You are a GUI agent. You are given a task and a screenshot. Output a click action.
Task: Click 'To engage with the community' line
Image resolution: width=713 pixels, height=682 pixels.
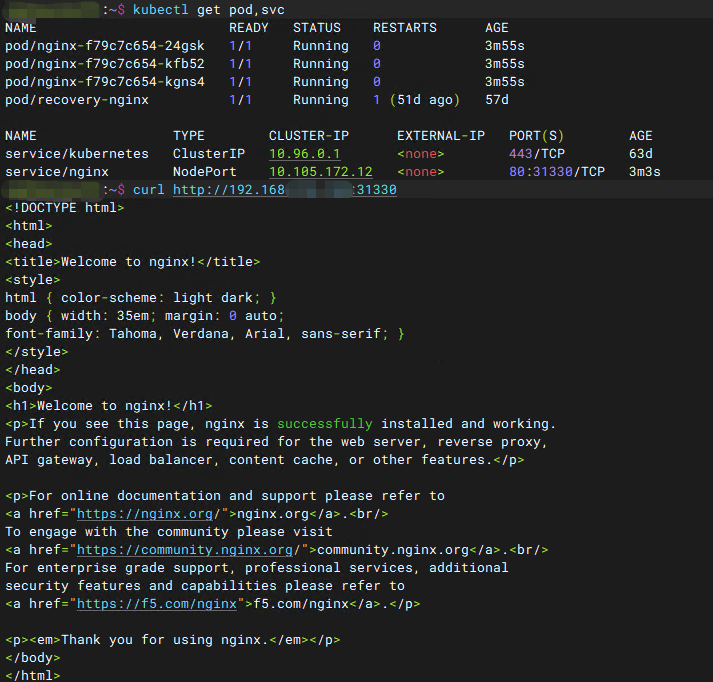(169, 532)
